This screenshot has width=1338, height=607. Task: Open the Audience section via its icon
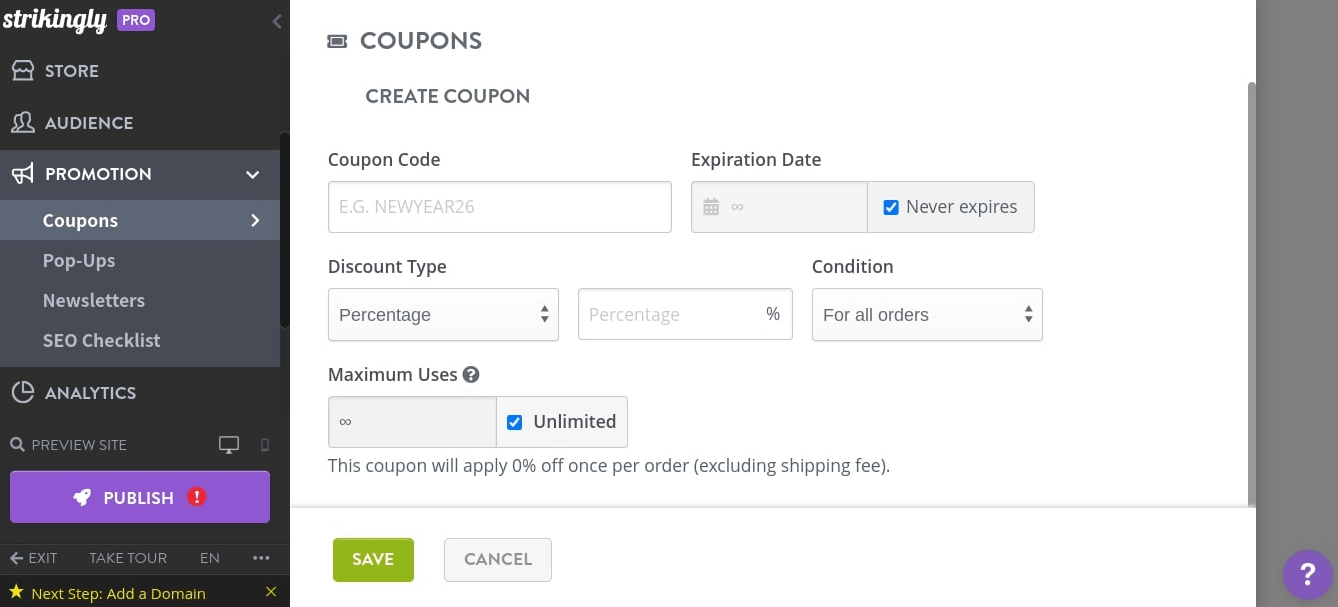click(x=22, y=122)
